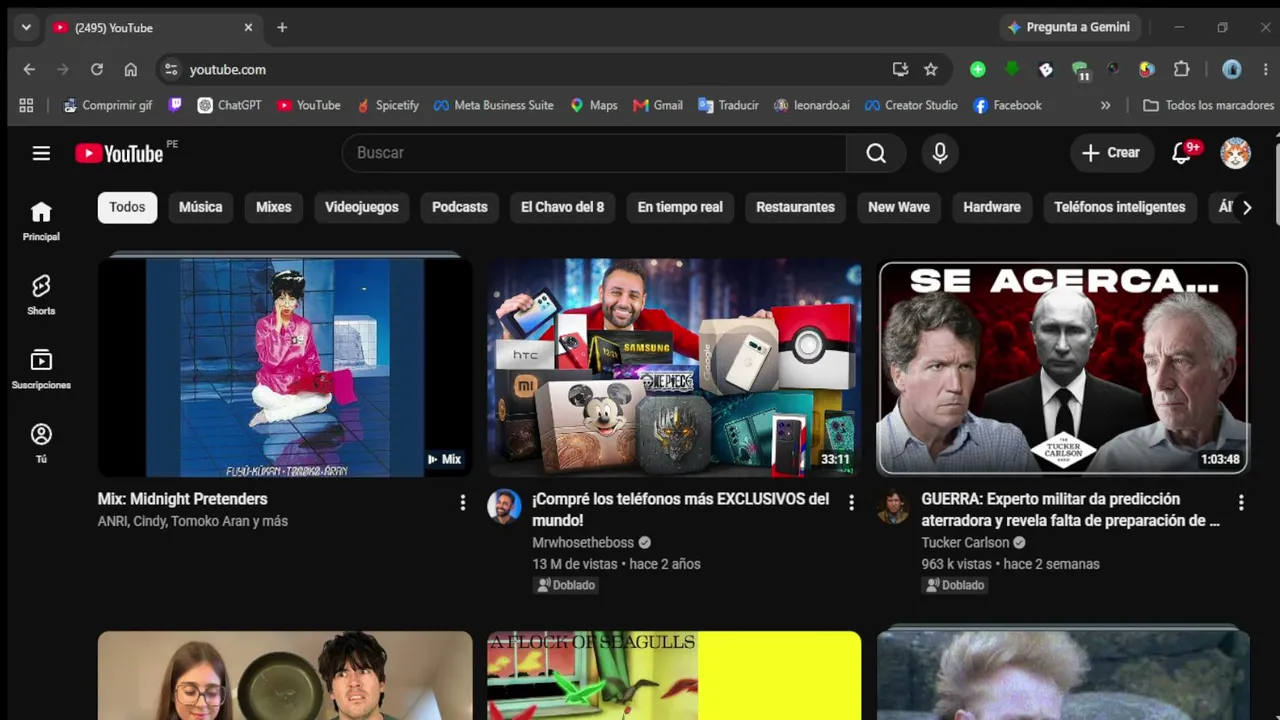Open options for the GUERRA video
Viewport: 1280px width, 720px height.
click(1241, 503)
